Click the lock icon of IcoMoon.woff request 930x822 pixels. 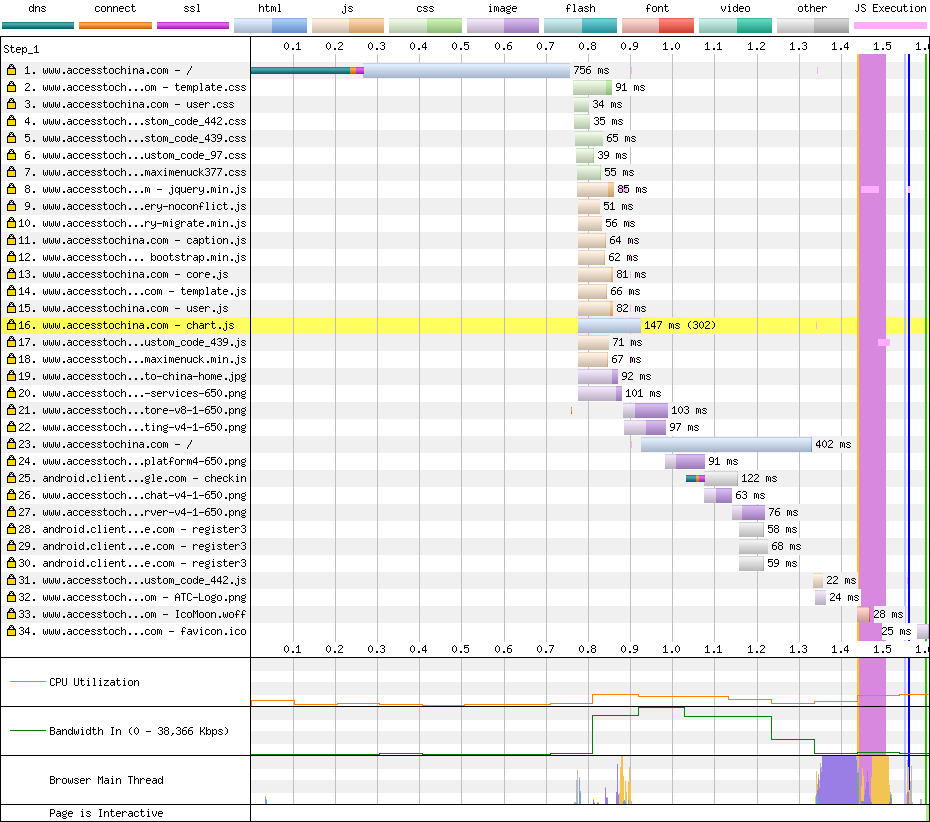pos(11,614)
